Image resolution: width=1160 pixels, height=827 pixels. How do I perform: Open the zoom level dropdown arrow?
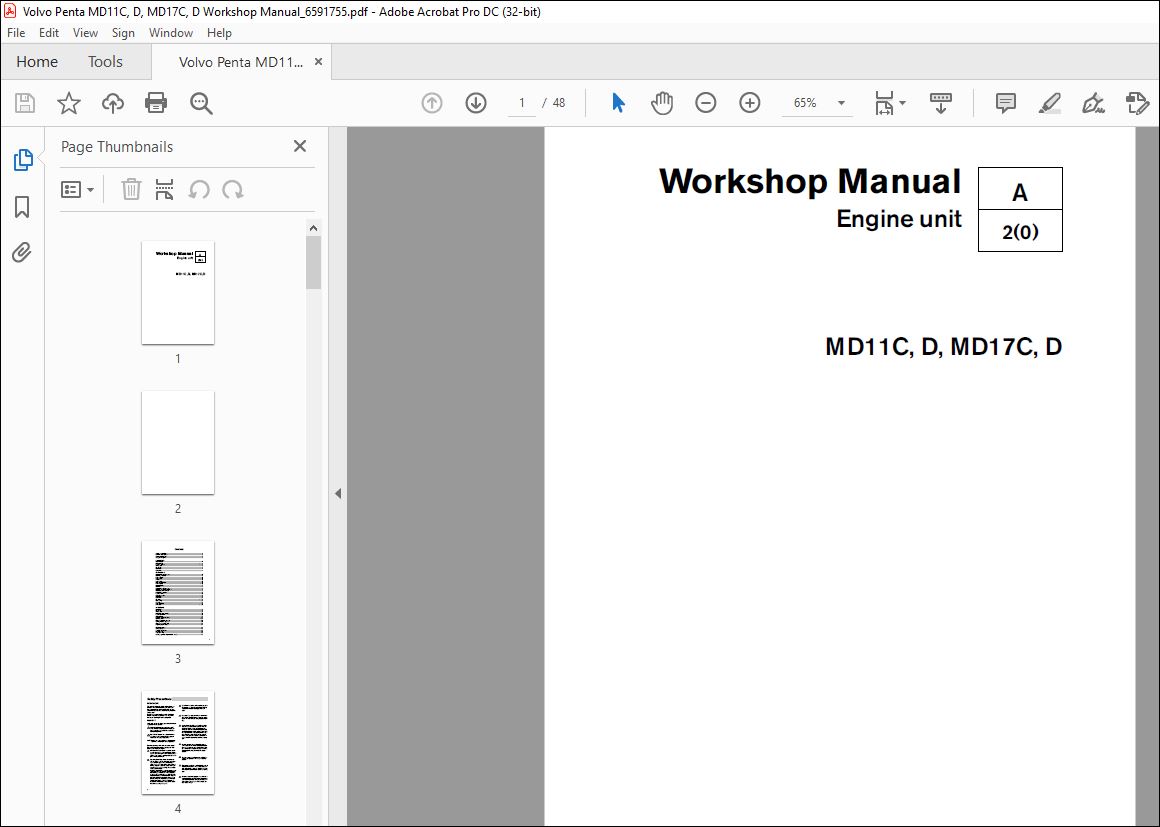pos(841,103)
